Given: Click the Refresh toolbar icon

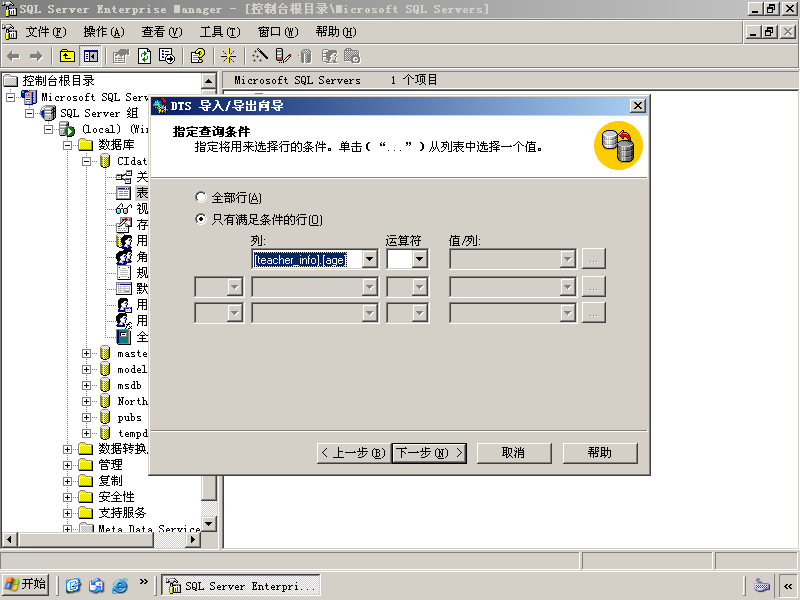Looking at the screenshot, I should coord(144,56).
